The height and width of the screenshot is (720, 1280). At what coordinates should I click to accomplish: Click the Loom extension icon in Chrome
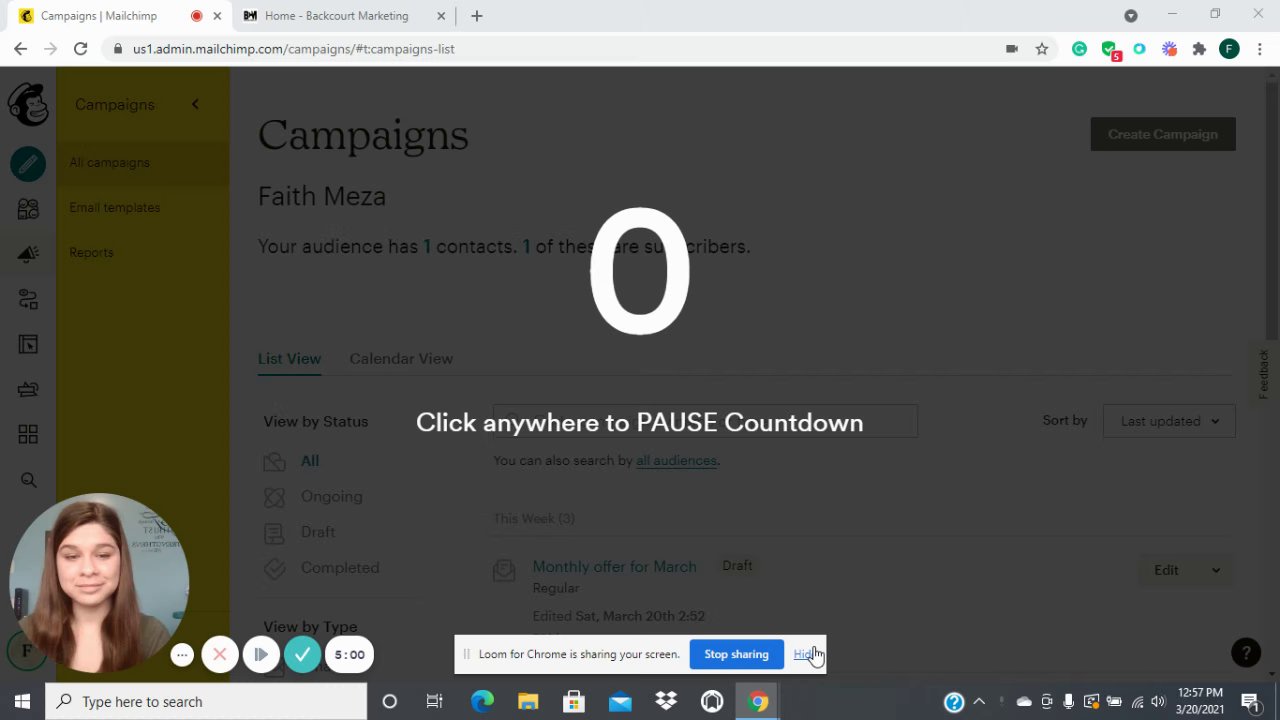click(x=1169, y=49)
